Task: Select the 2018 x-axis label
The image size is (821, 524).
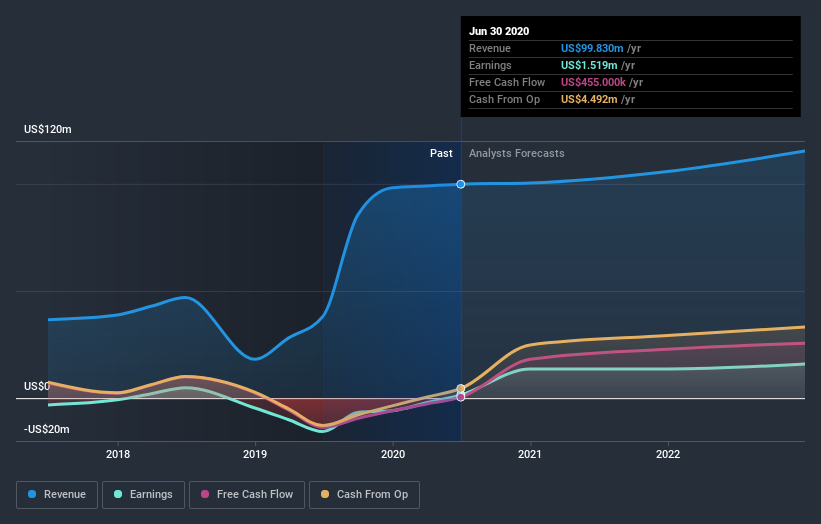Action: pos(118,454)
